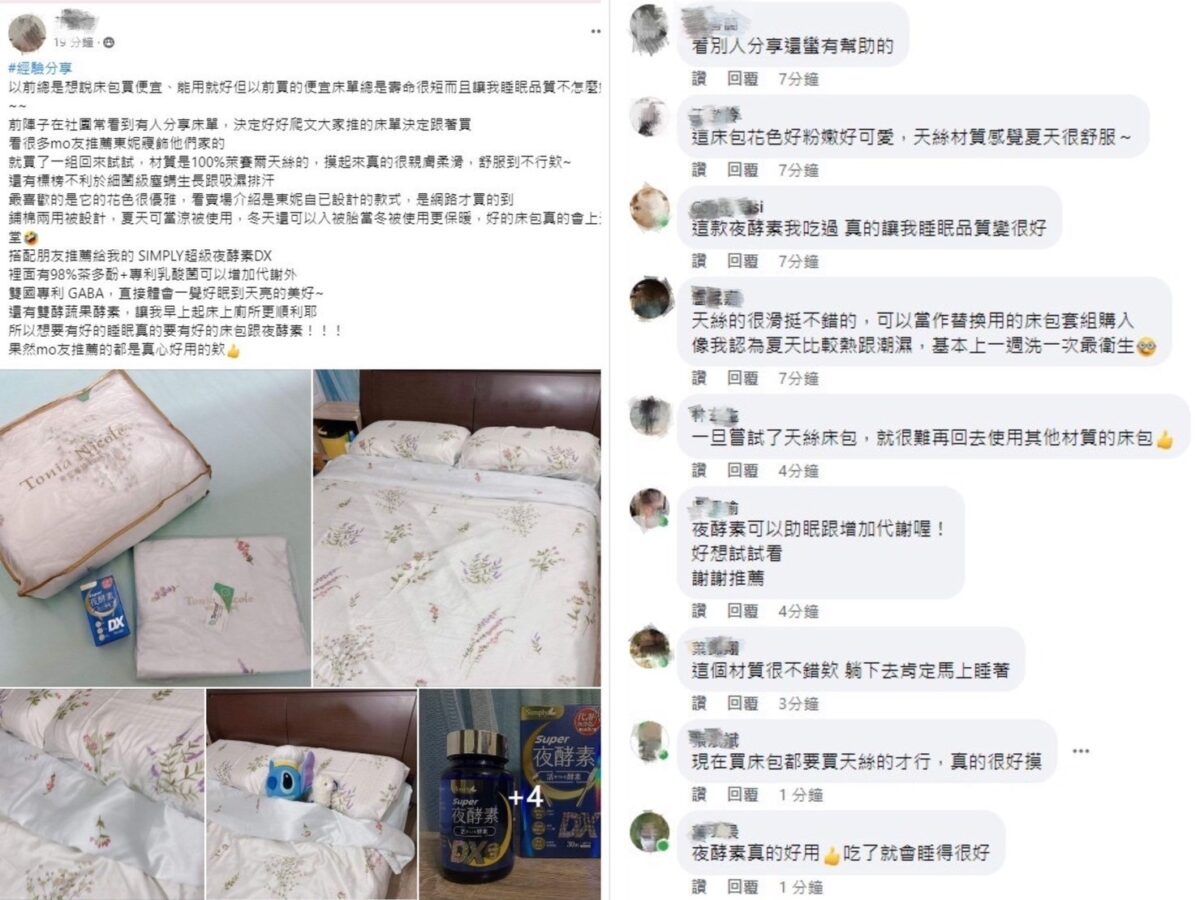The height and width of the screenshot is (900, 1200).
Task: Like the 看別人分享還蠻有幫助的 comment
Action: click(x=699, y=78)
